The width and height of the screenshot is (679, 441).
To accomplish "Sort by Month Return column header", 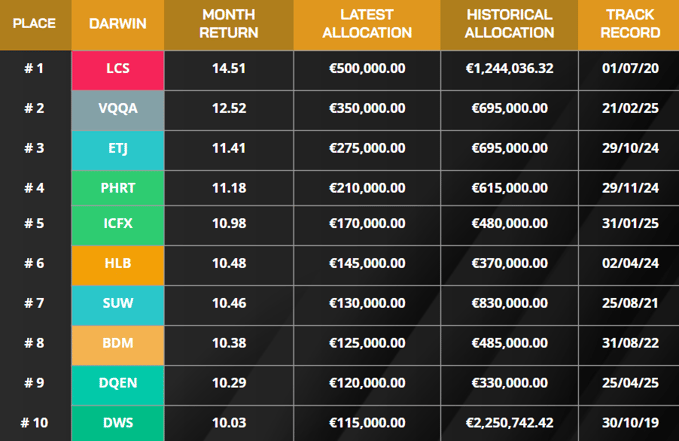I will point(229,24).
